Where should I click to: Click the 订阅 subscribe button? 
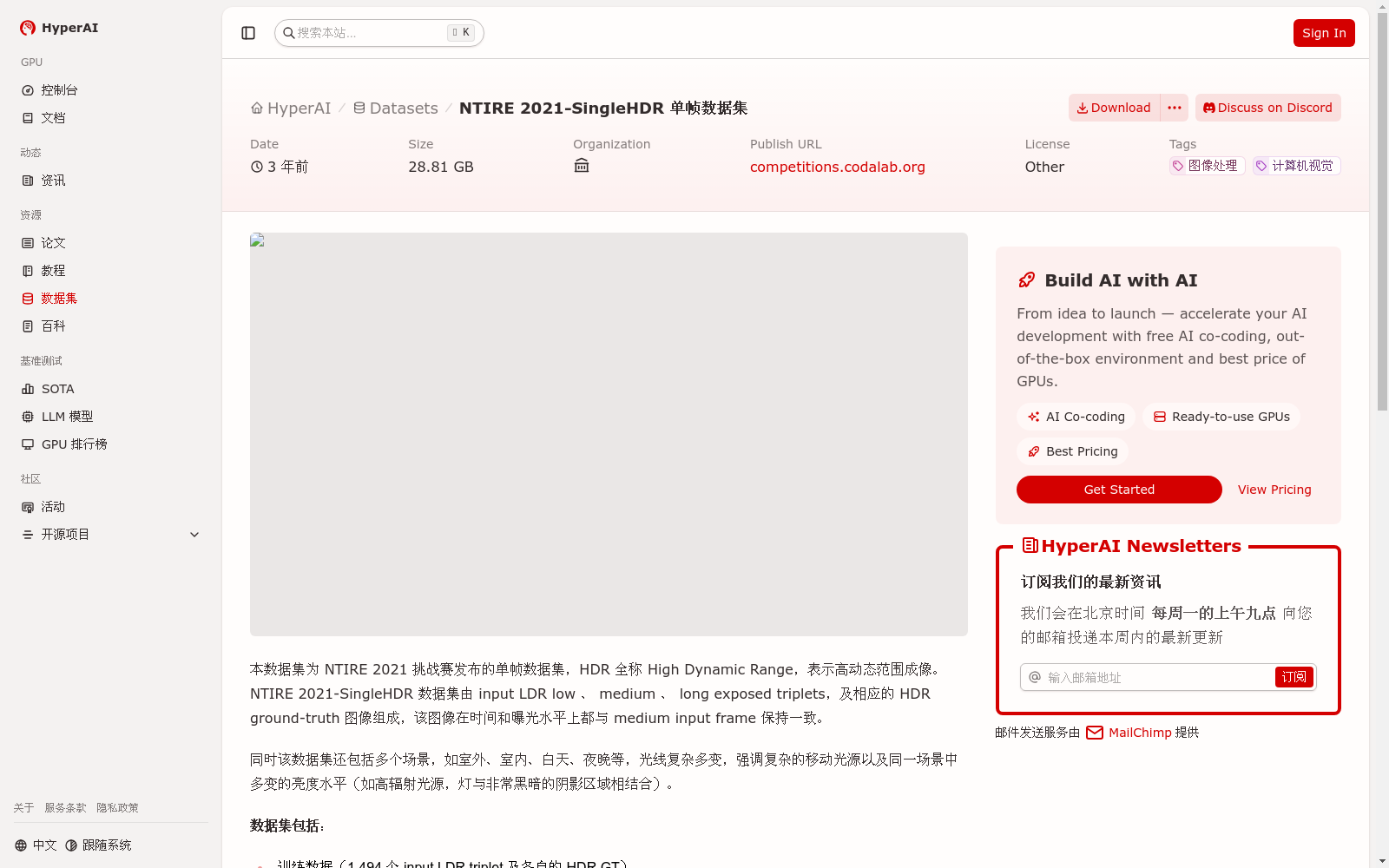coord(1294,677)
